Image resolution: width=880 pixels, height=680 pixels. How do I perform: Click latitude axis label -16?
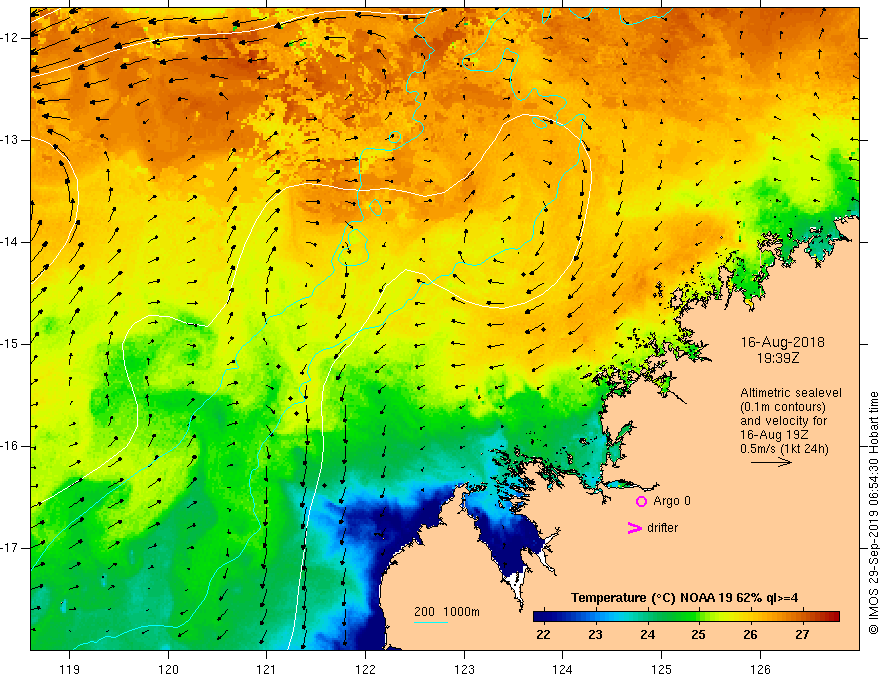click(x=11, y=447)
